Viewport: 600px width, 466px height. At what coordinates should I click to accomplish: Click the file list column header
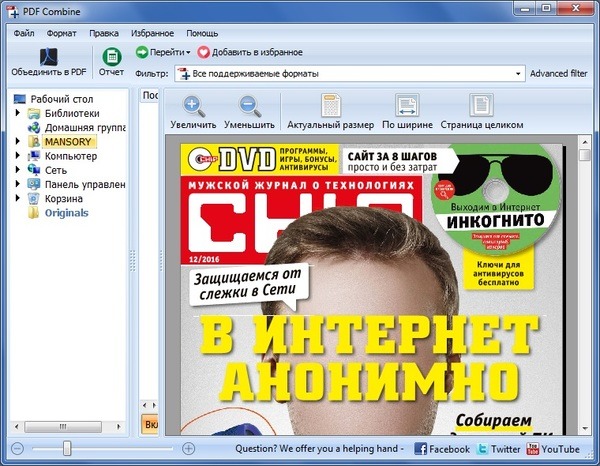[149, 95]
